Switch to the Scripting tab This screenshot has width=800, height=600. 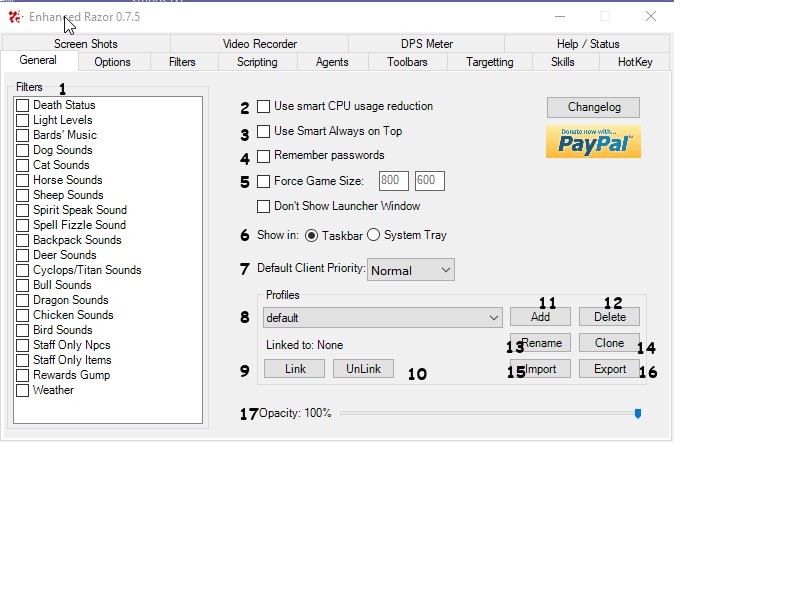[x=257, y=62]
